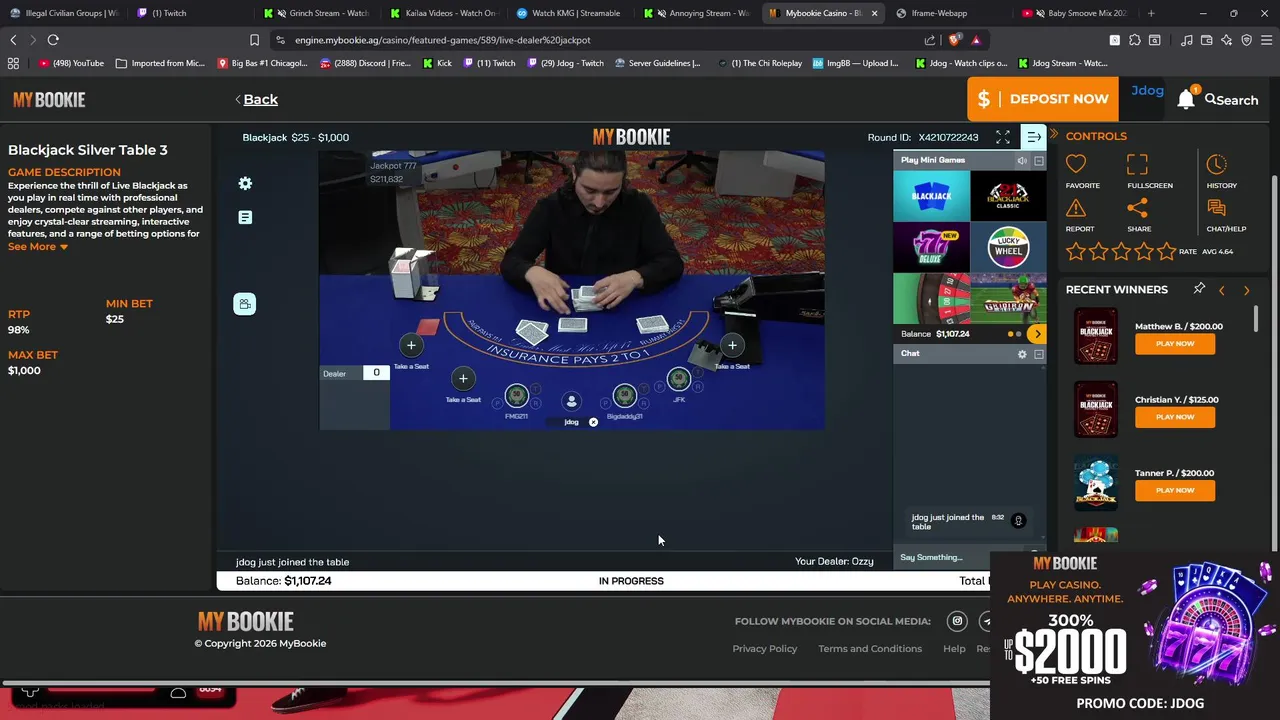Go Back to previous page

click(256, 99)
